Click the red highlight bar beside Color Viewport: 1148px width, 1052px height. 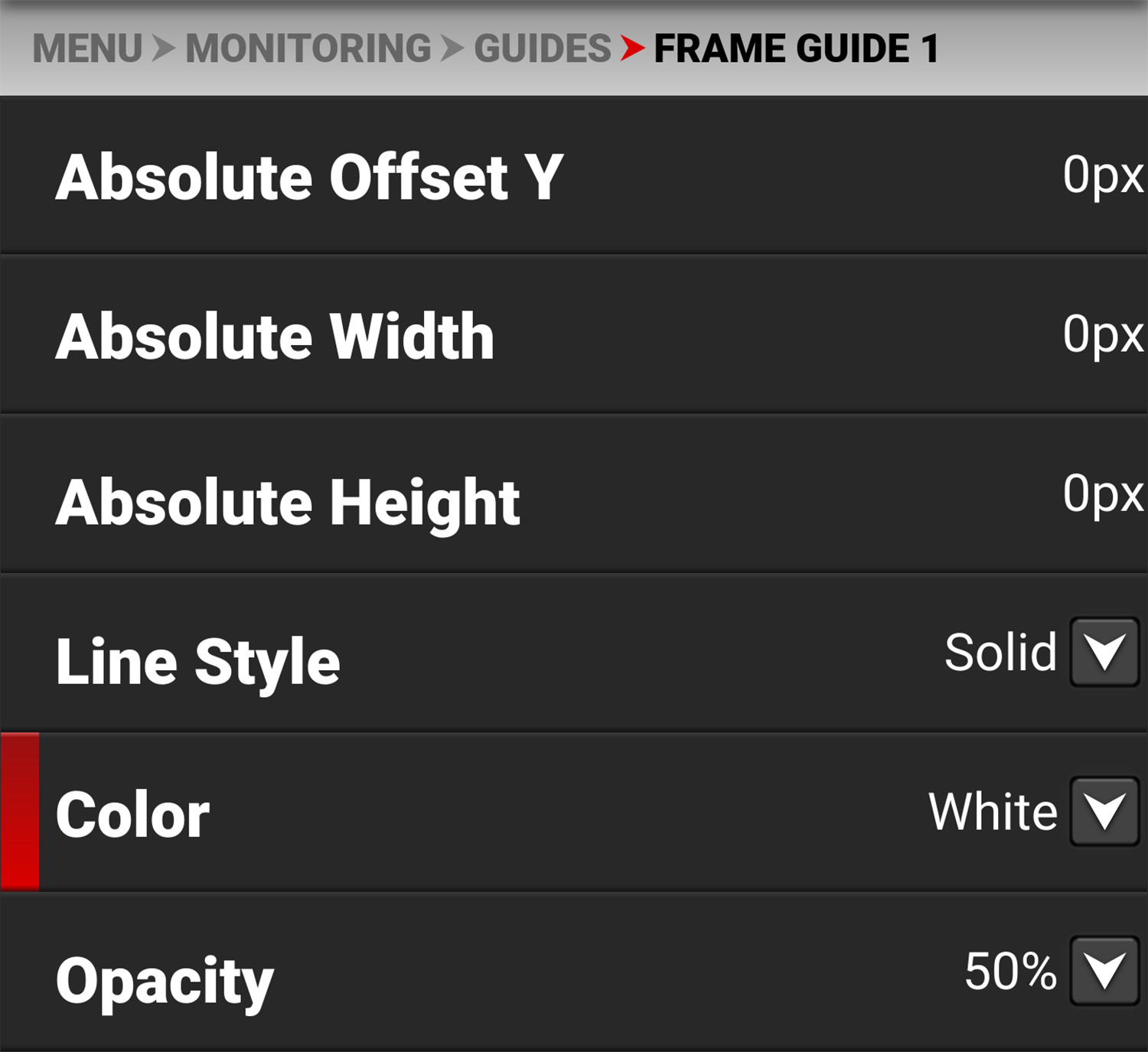(20, 812)
